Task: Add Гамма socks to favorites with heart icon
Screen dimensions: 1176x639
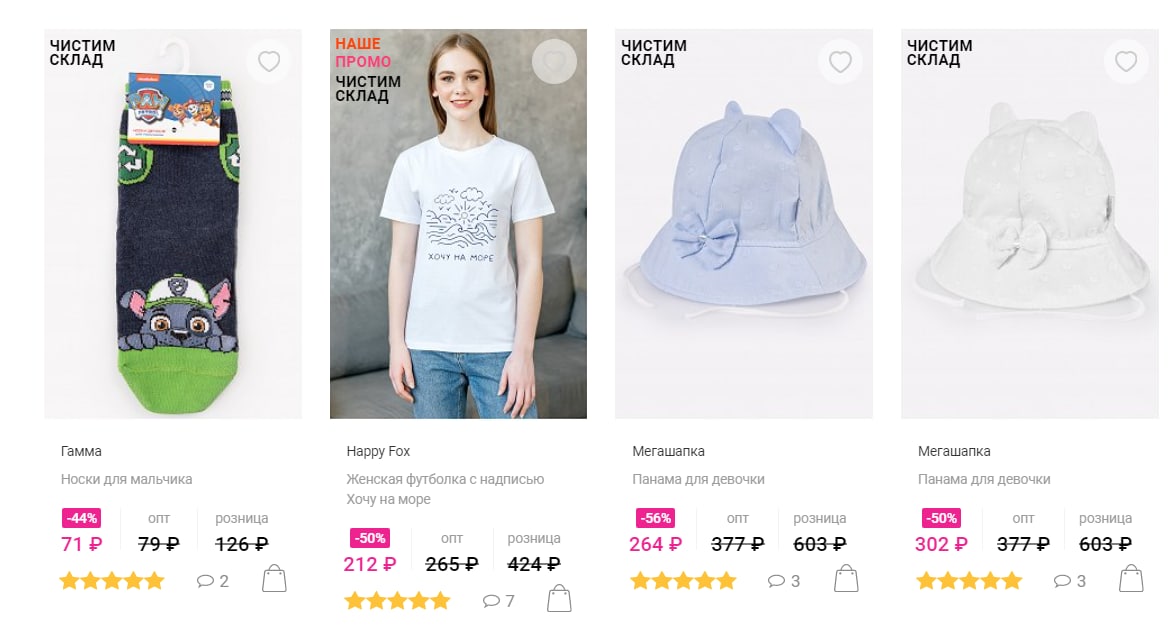Action: click(268, 61)
